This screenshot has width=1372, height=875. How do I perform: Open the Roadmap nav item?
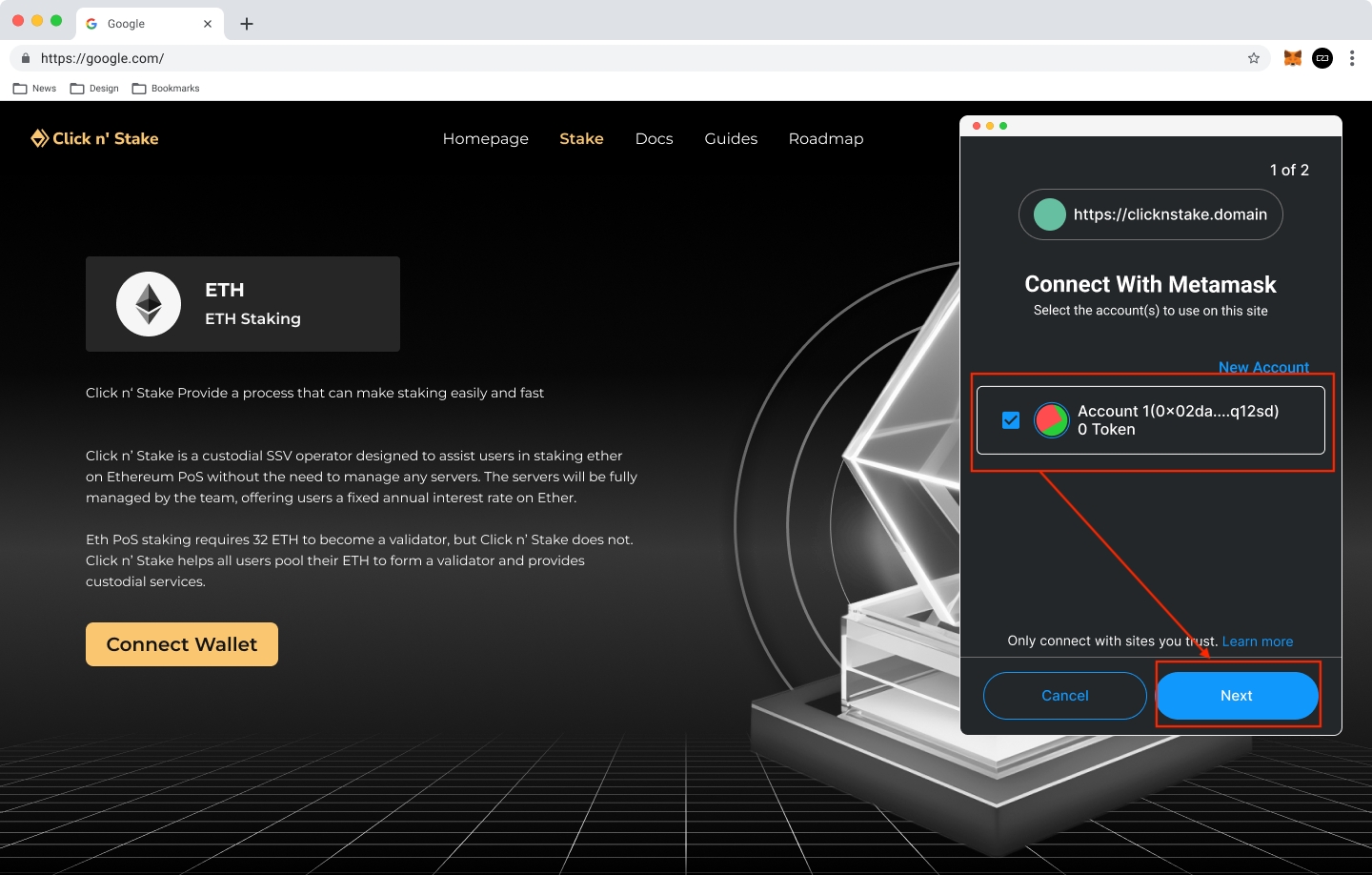(826, 138)
